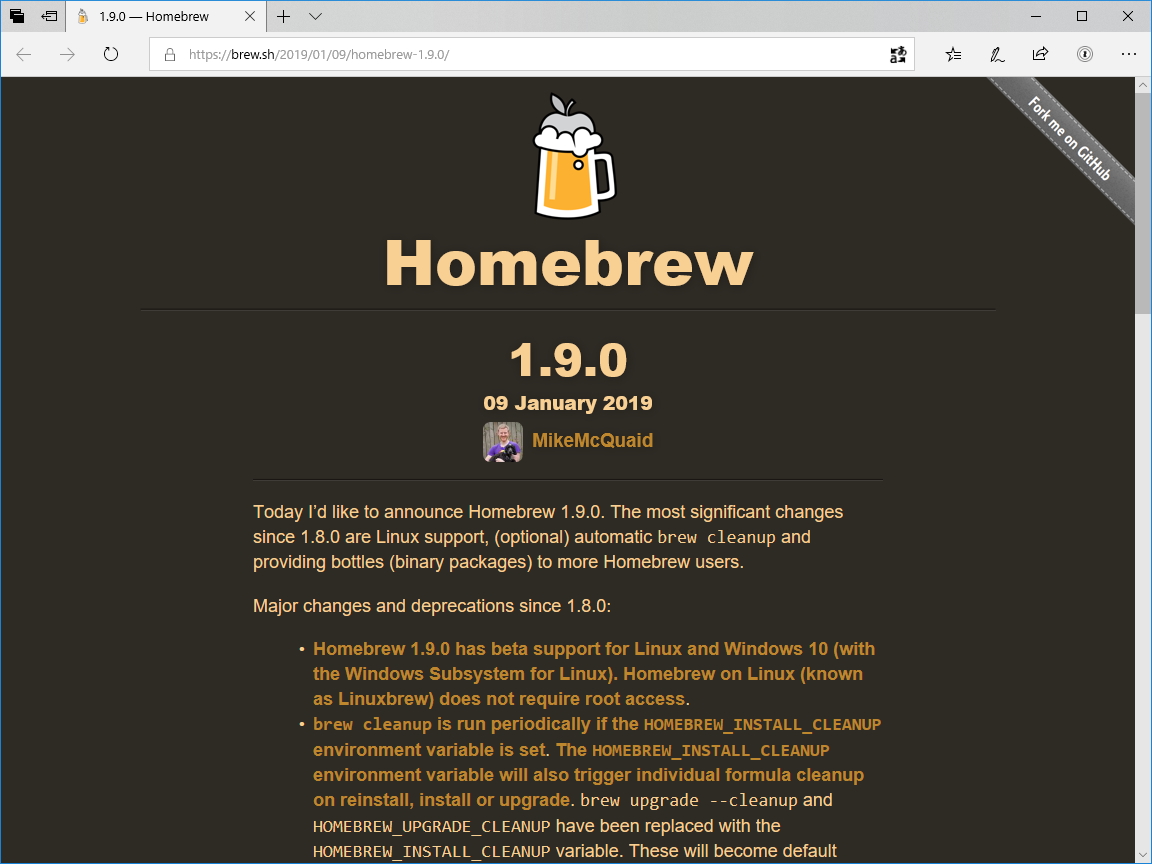Open the Favorites hub in Edge
Image resolution: width=1152 pixels, height=864 pixels.
click(x=952, y=55)
